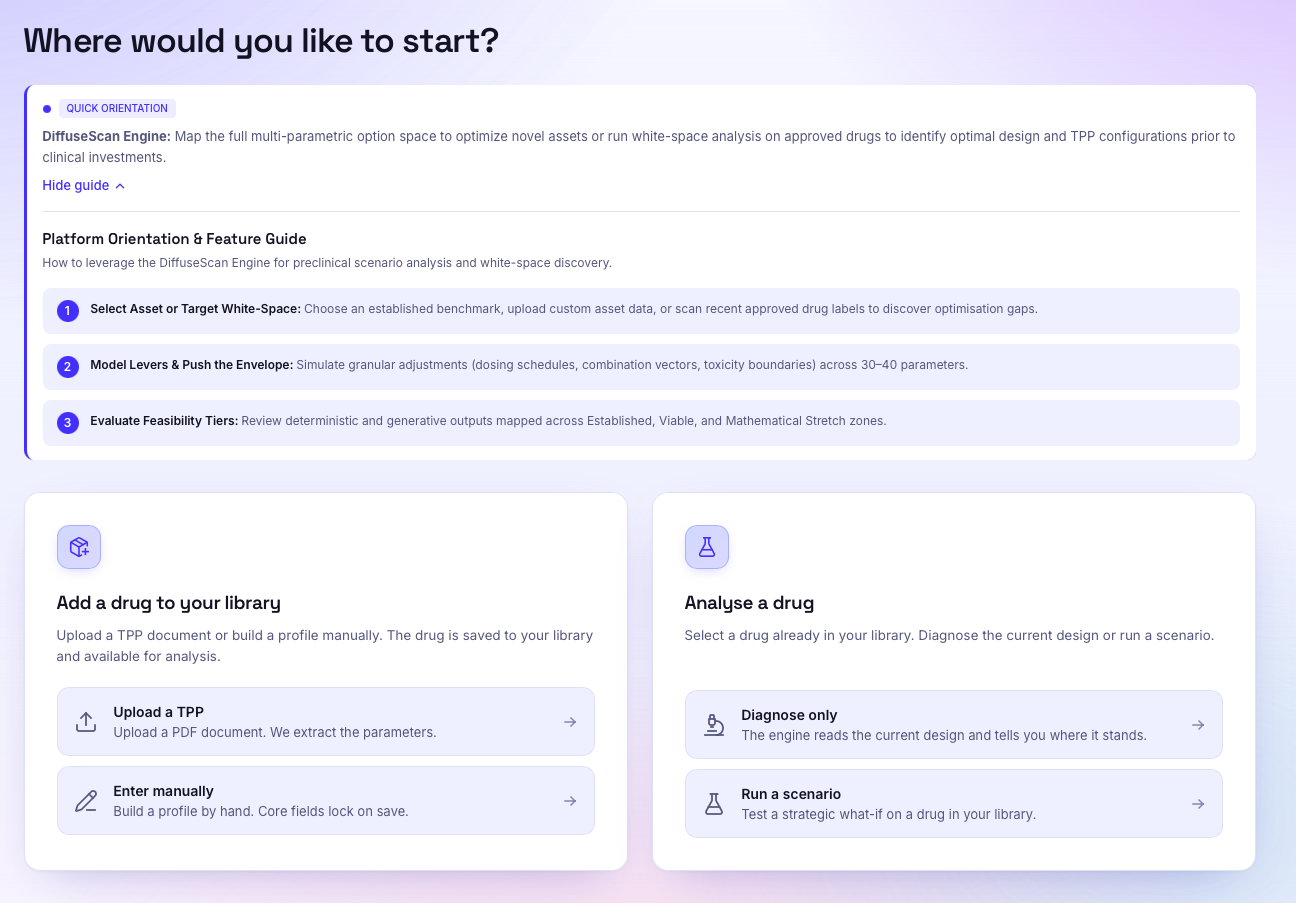The height and width of the screenshot is (903, 1296).
Task: Select step 2 Model Levers & Push the Envelope
Action: coord(641,367)
